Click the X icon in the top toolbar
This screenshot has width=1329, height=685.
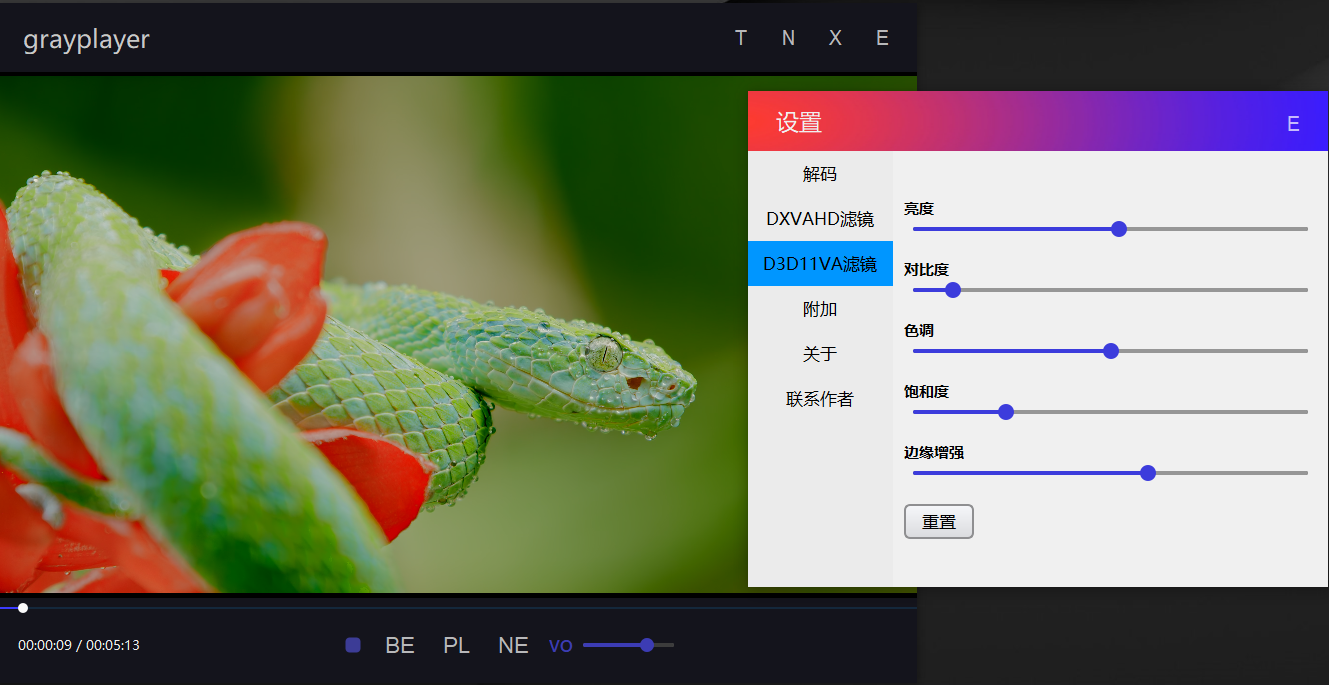pyautogui.click(x=835, y=38)
